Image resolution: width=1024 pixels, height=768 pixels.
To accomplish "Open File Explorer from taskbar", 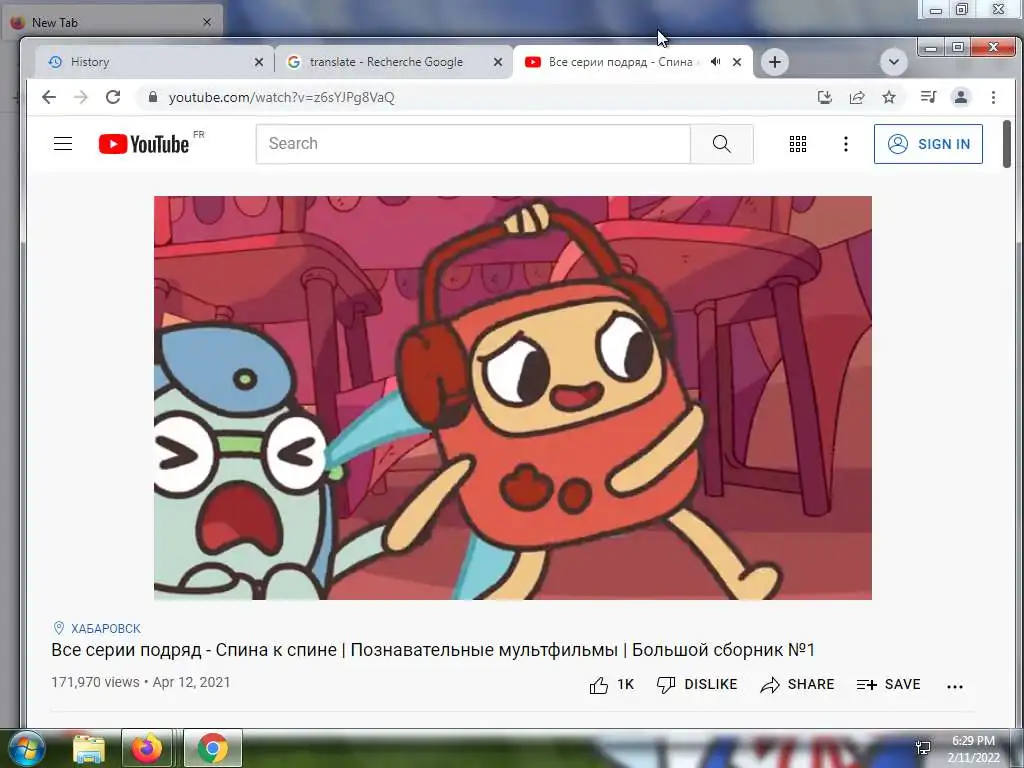I will (89, 748).
